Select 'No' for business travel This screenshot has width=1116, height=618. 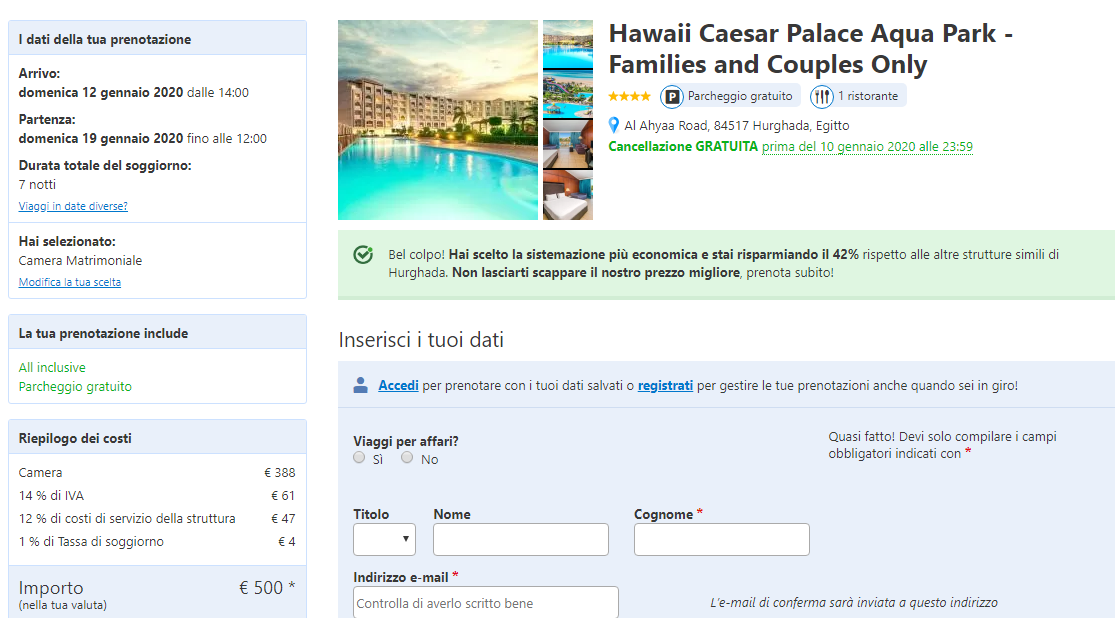click(x=407, y=458)
